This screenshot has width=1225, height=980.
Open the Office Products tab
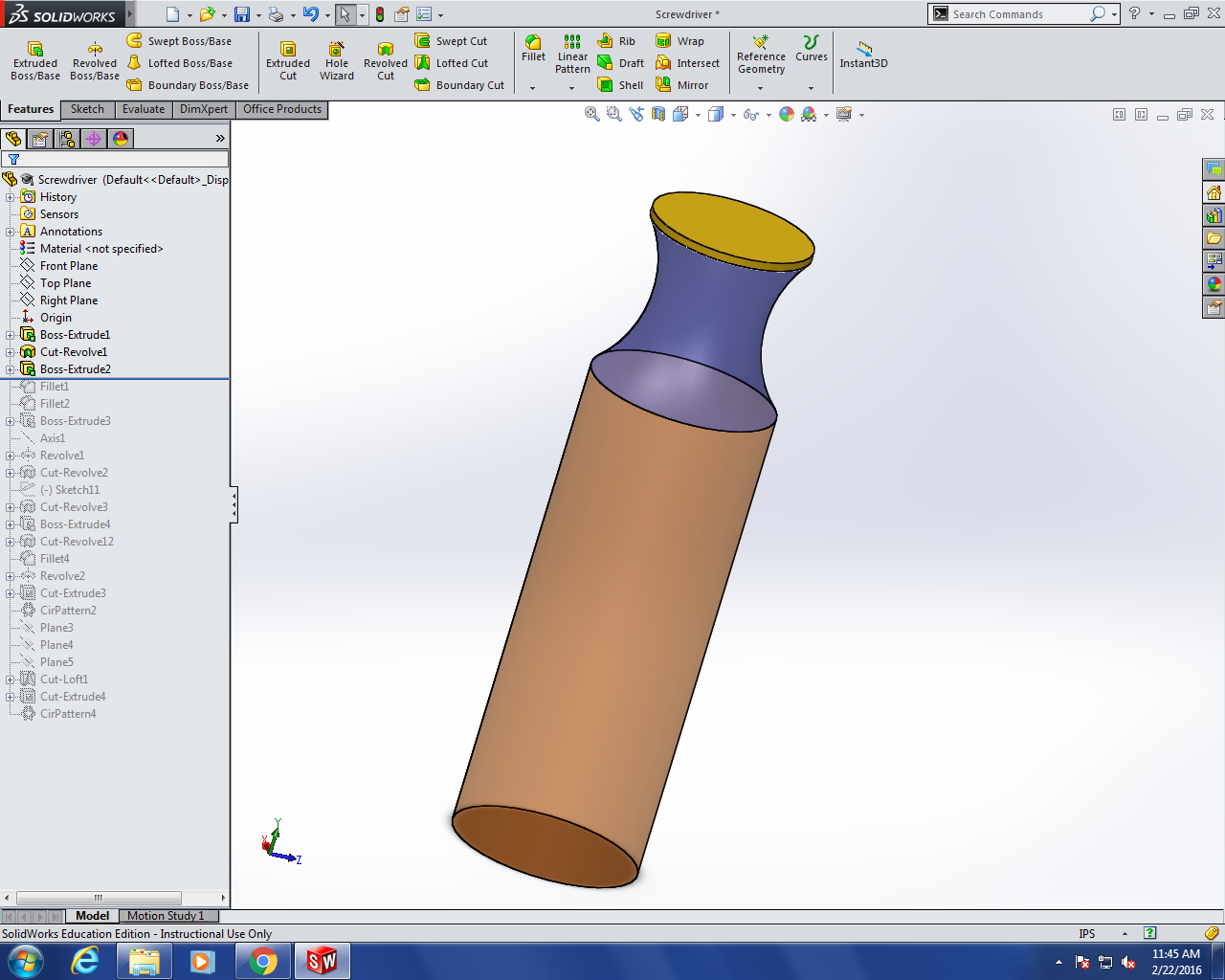[282, 109]
